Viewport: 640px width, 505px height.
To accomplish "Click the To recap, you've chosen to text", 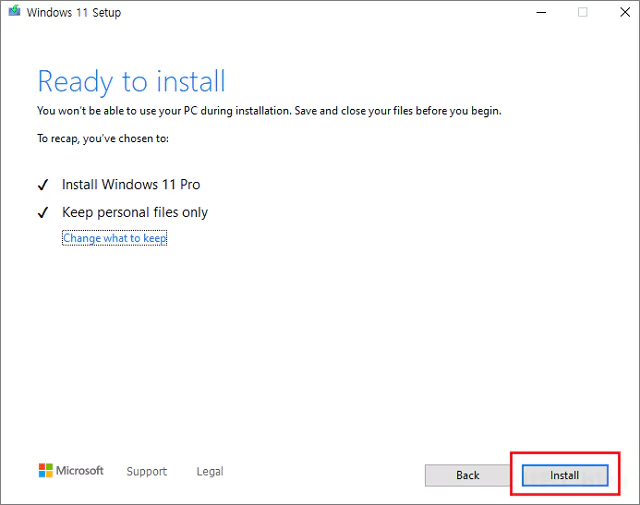I will pos(103,139).
